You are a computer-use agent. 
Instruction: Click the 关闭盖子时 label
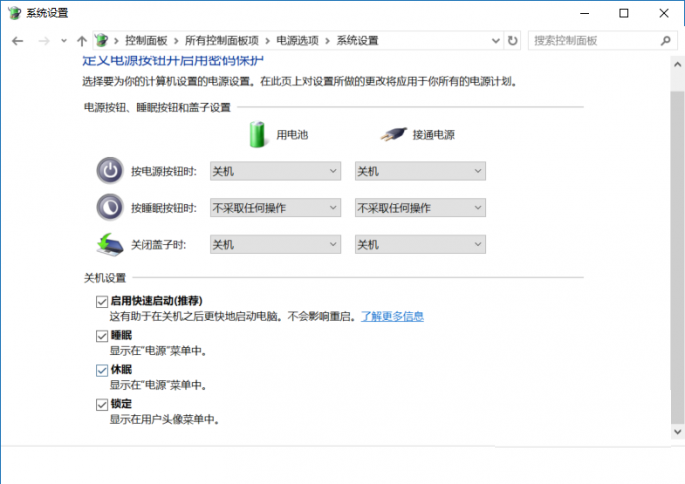coord(159,245)
